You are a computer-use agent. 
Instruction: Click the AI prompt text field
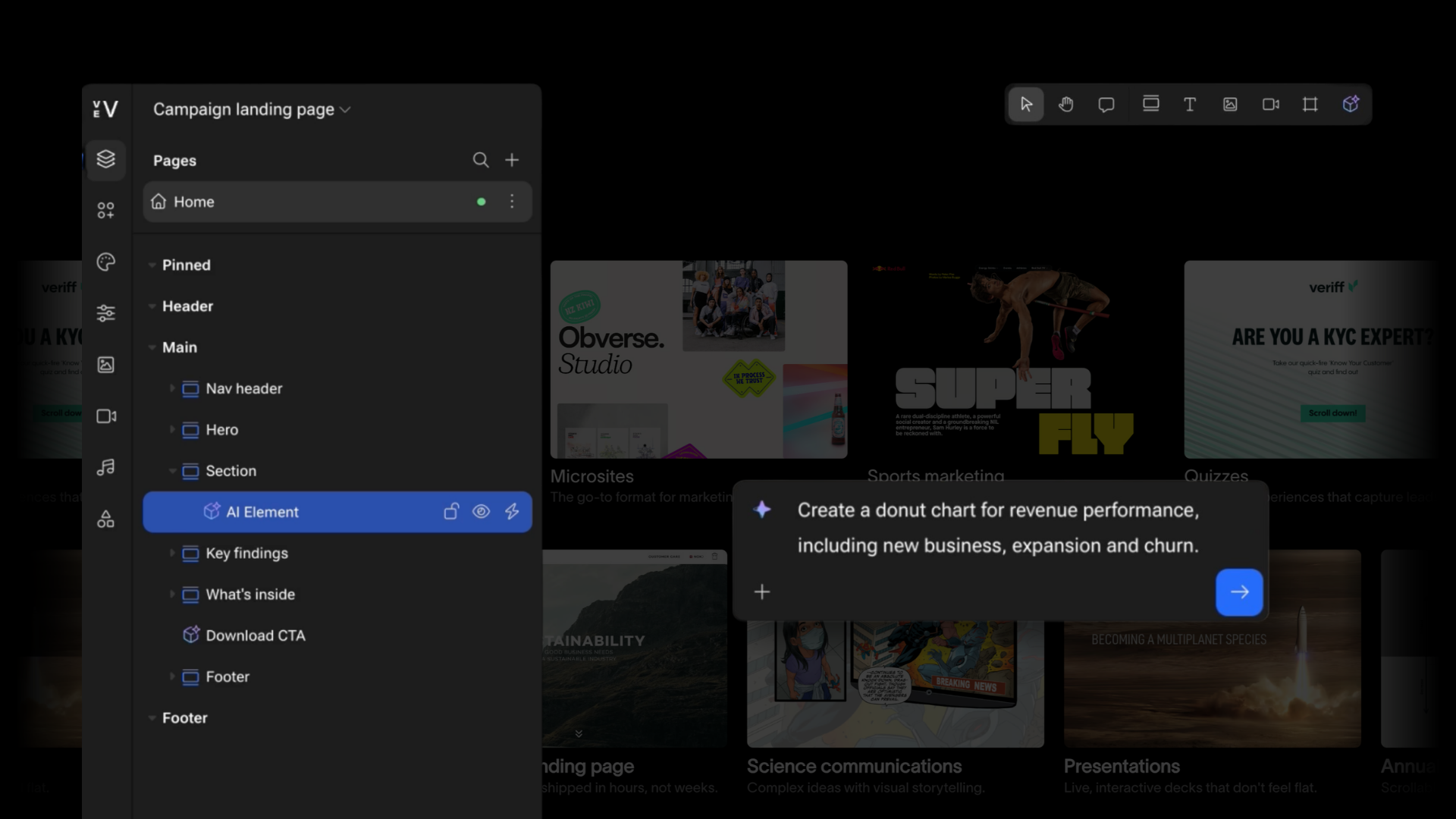998,528
